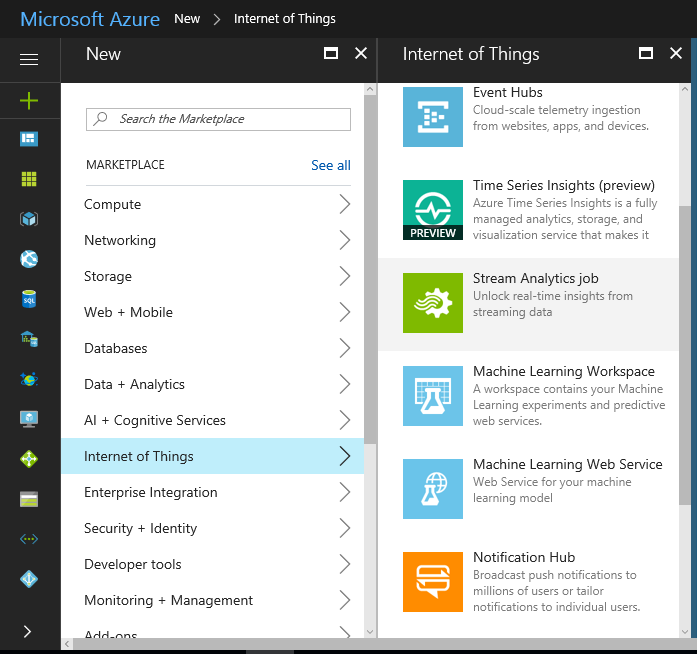Expand sidebar with More services arrow
This screenshot has height=654, width=697.
[27, 631]
